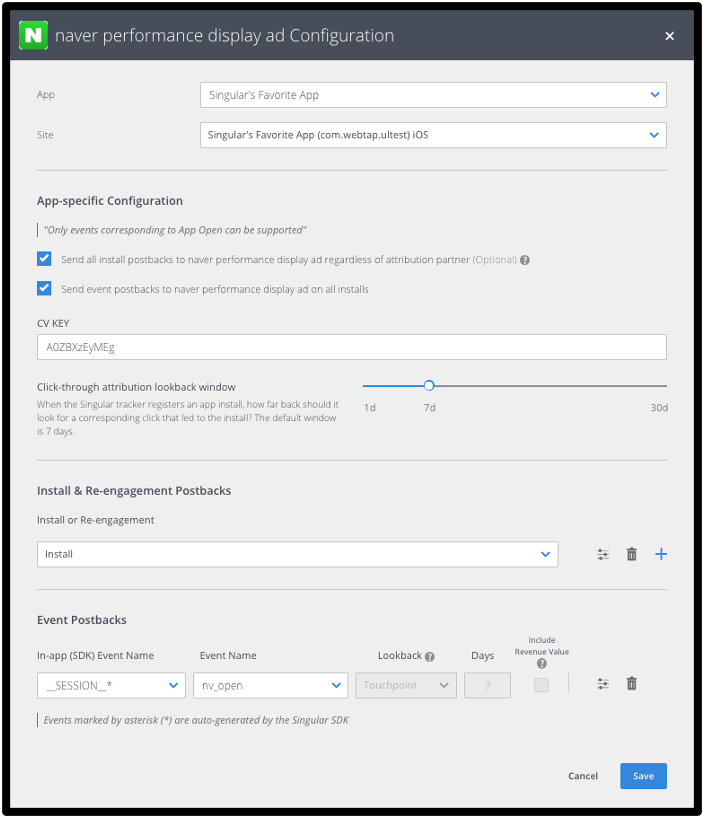Click the Event Postbacks heading
Image resolution: width=703 pixels, height=820 pixels.
point(82,620)
